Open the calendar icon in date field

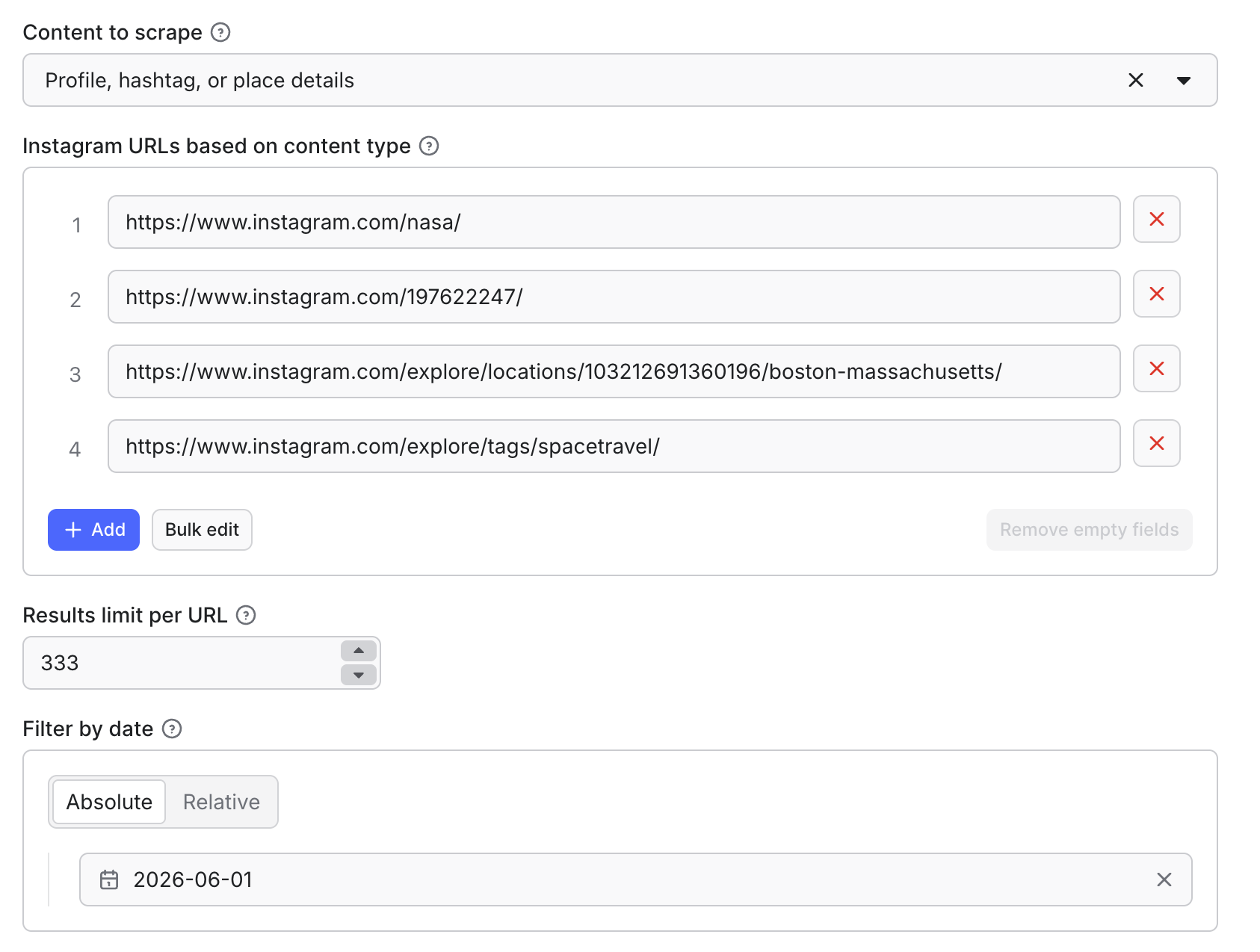click(109, 880)
